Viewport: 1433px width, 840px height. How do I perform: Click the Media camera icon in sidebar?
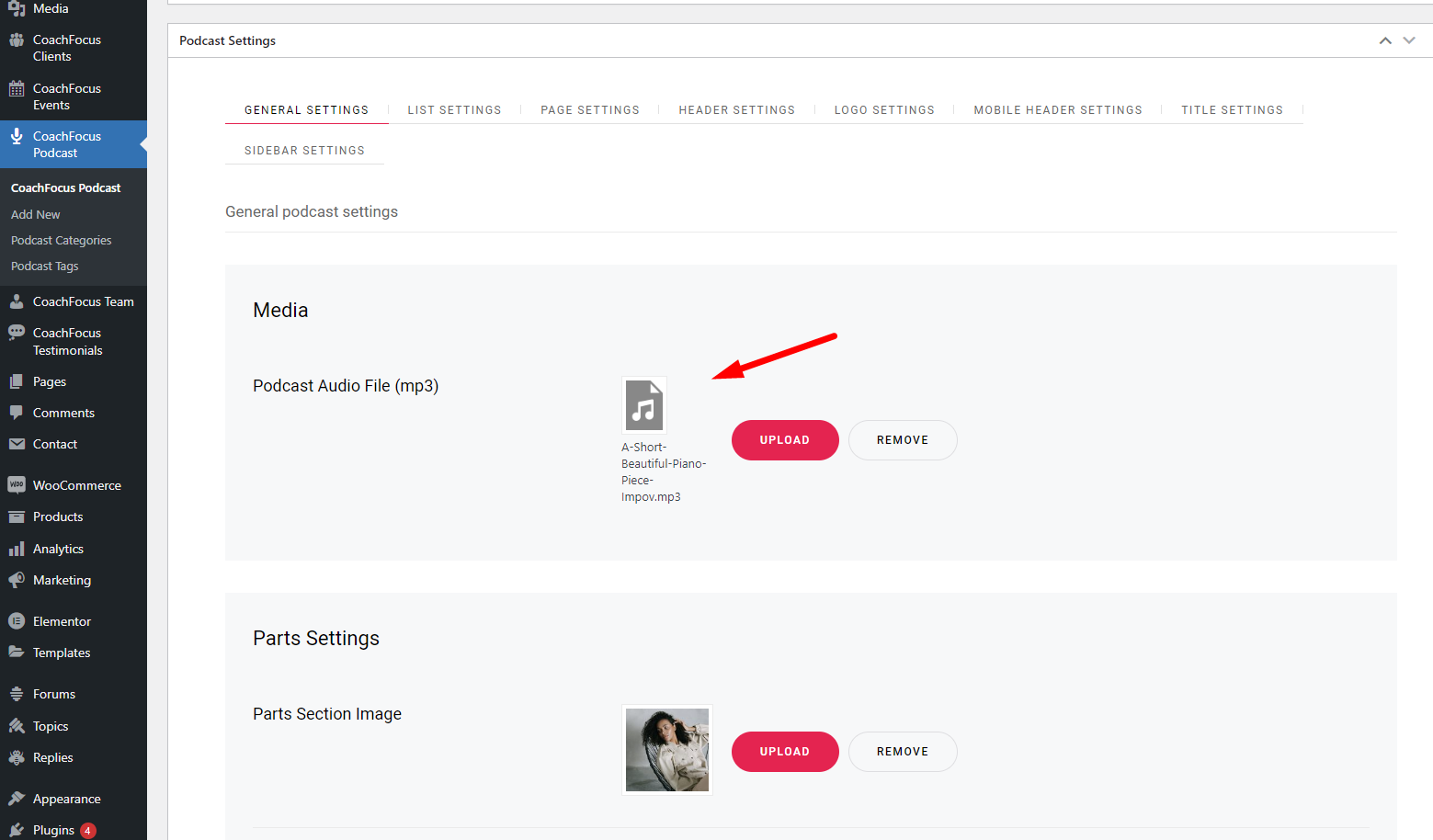point(17,8)
